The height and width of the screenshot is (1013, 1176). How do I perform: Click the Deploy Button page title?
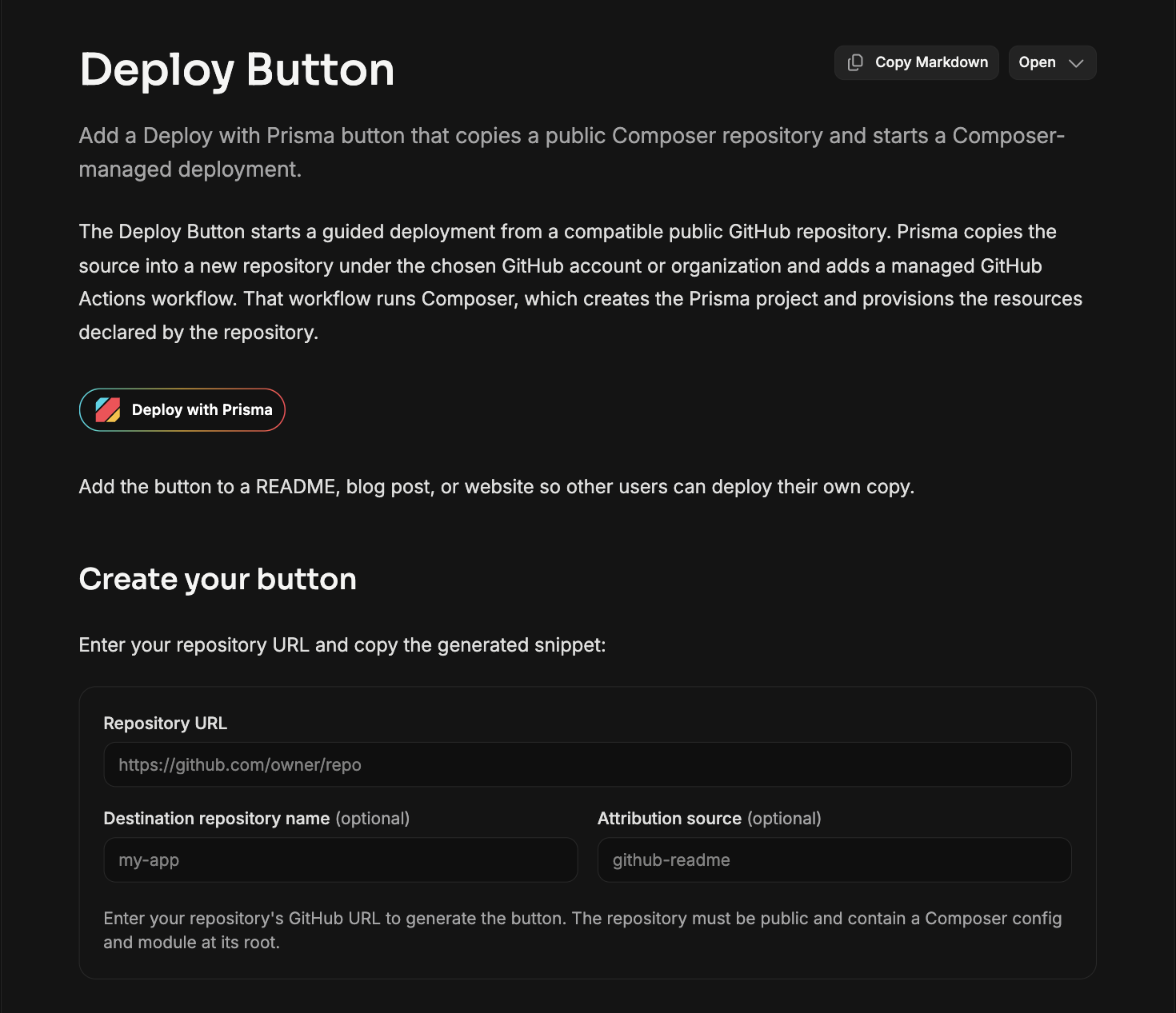[237, 70]
